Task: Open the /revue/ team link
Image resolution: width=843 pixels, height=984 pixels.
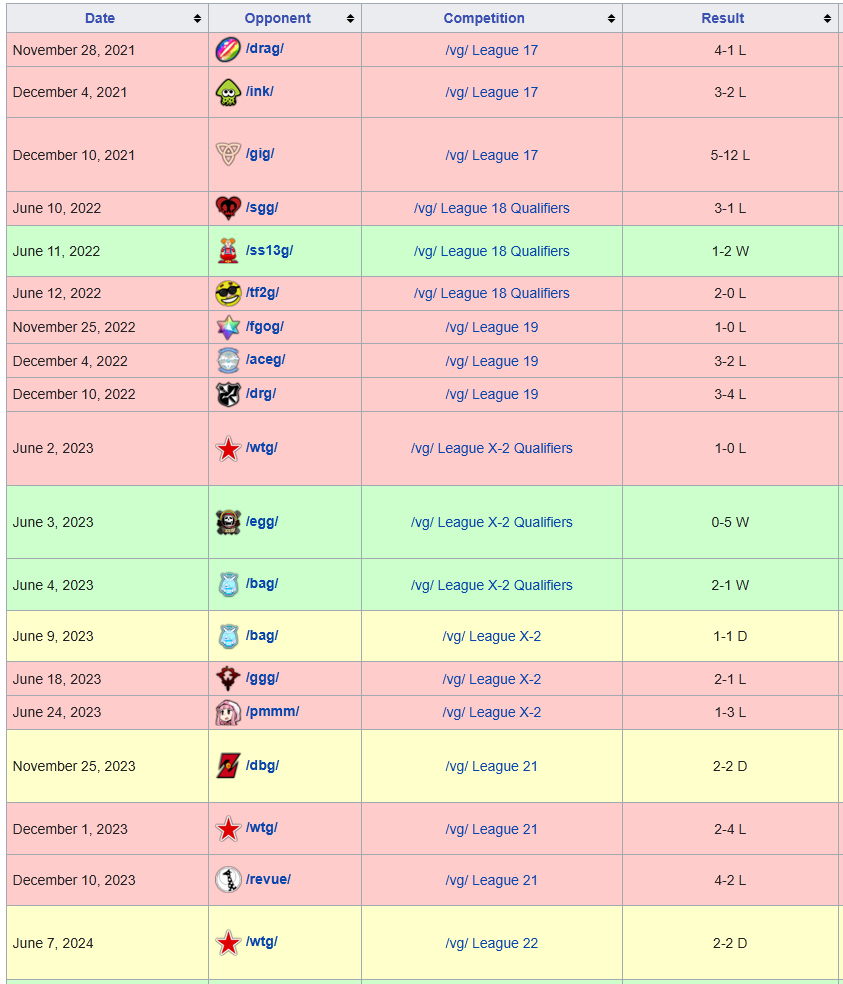Action: coord(268,879)
